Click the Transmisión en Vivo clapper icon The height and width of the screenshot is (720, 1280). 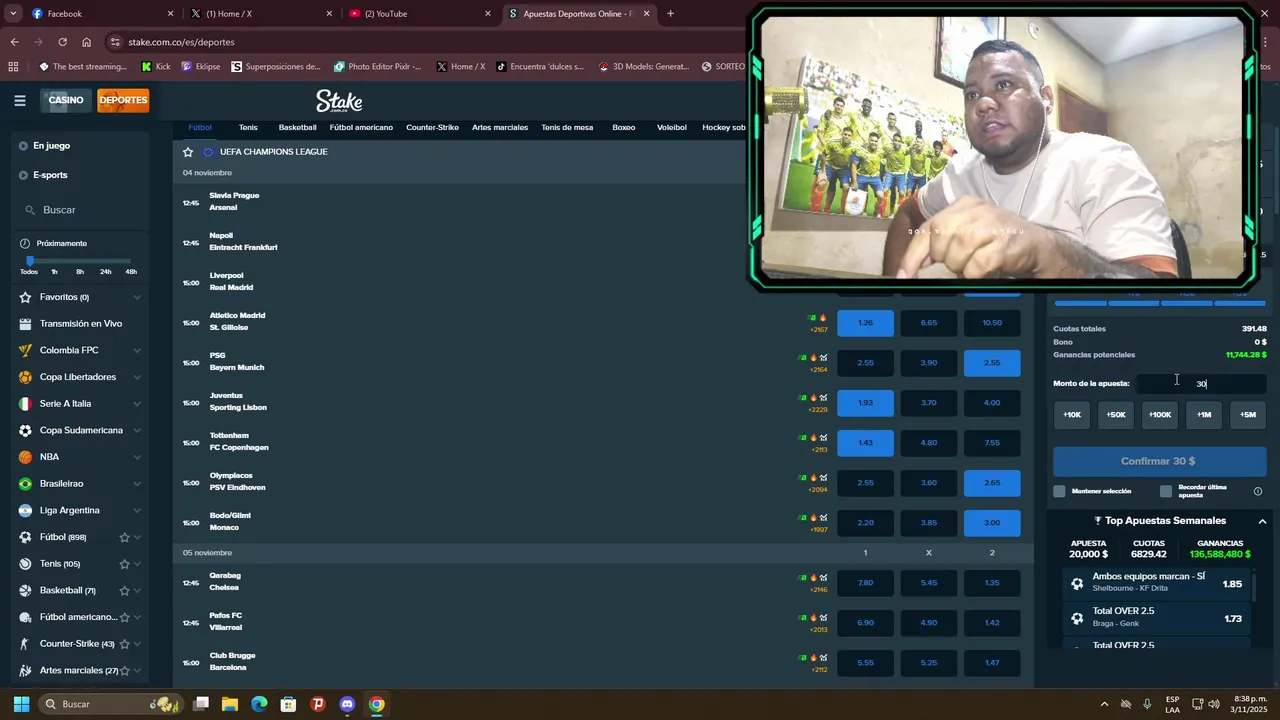point(25,324)
